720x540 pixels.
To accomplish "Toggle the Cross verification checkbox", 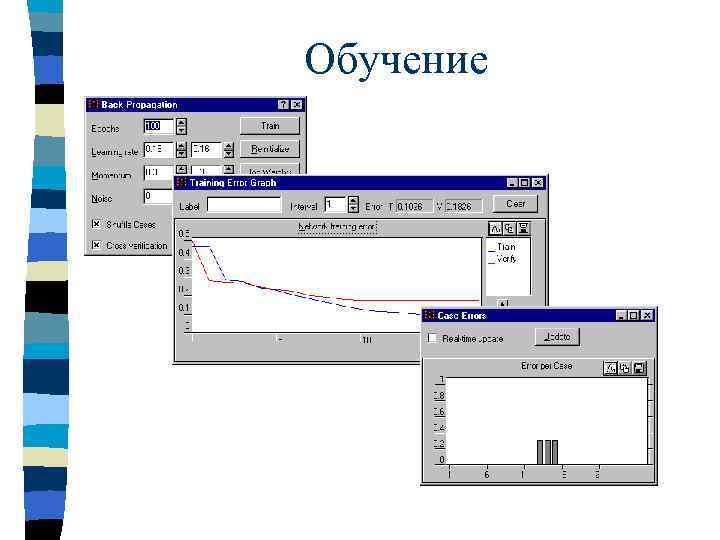I will point(96,245).
